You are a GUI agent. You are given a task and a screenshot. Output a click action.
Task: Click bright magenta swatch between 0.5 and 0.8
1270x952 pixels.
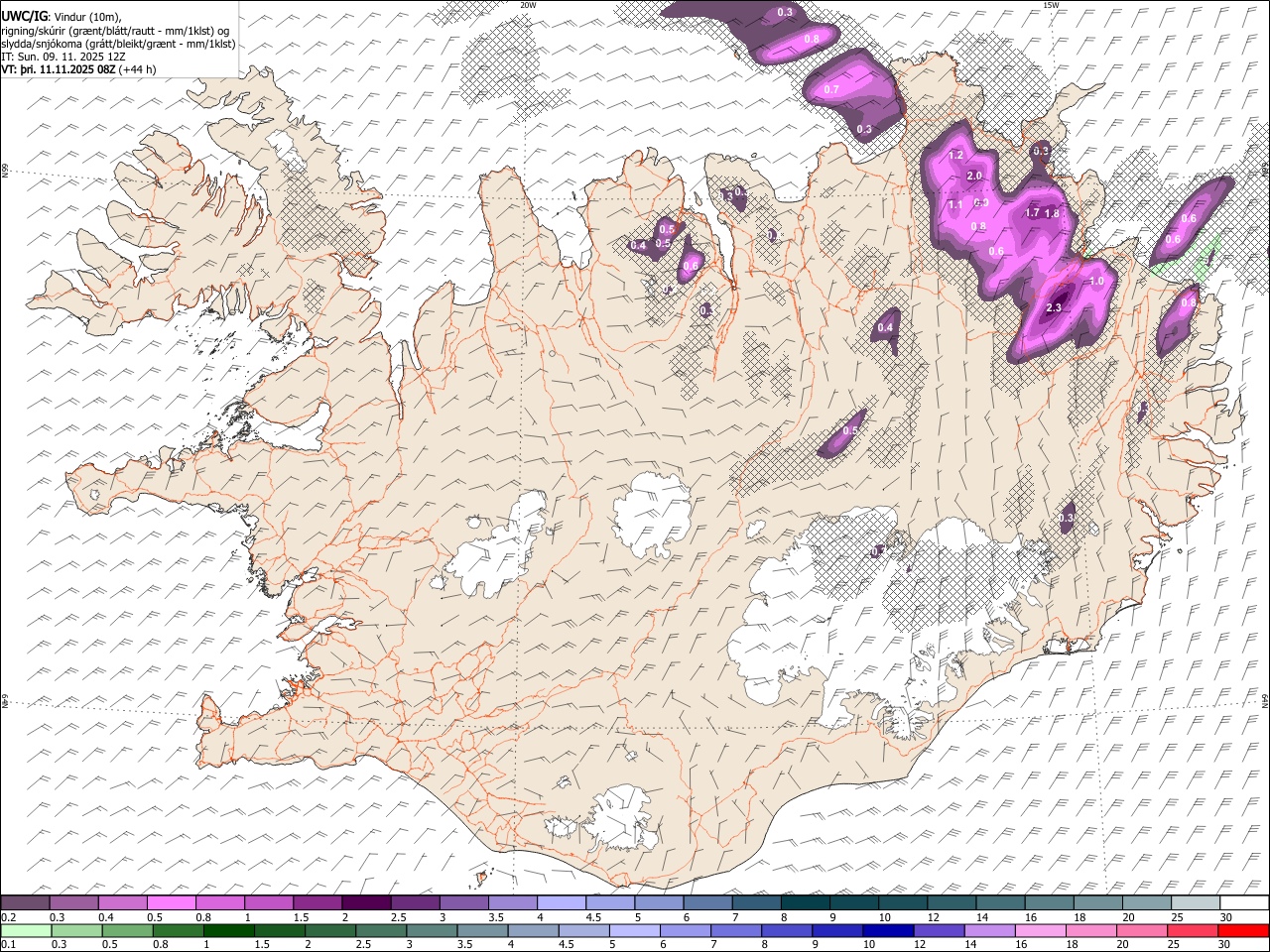pos(171,902)
